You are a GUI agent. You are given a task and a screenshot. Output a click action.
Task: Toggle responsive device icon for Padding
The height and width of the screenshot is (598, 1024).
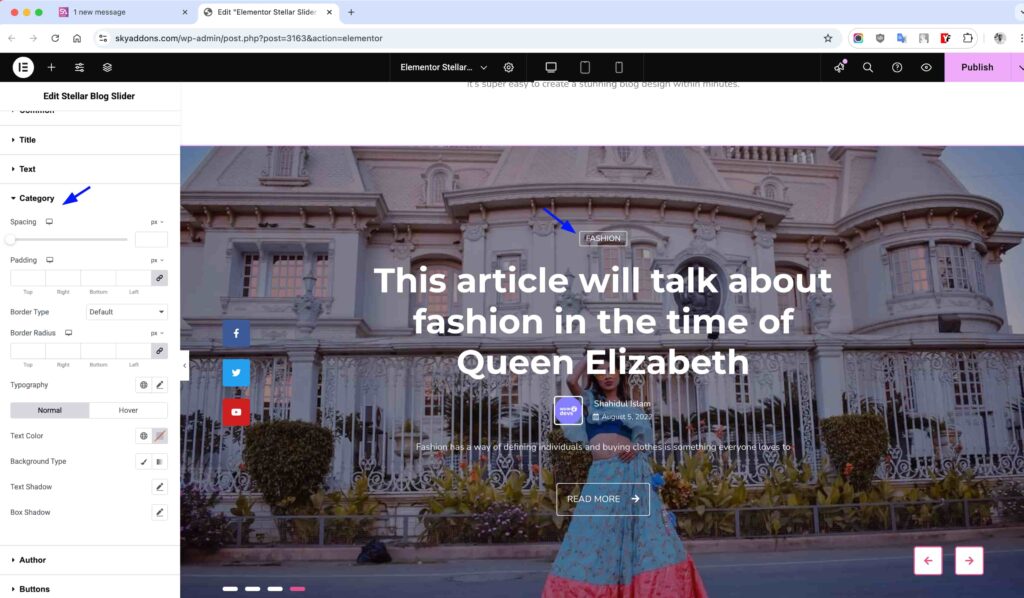click(x=49, y=260)
